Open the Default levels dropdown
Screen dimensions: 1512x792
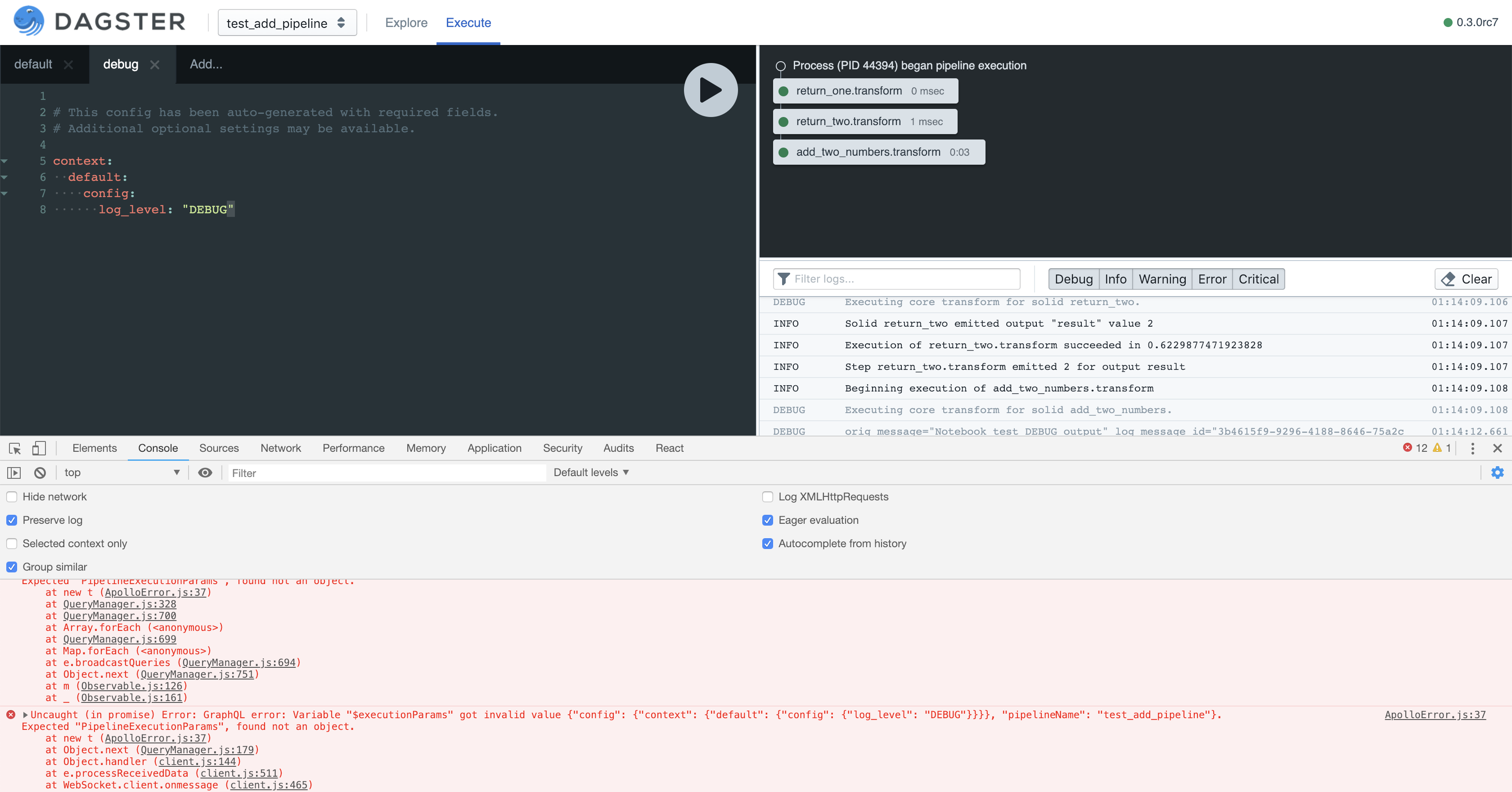click(590, 472)
